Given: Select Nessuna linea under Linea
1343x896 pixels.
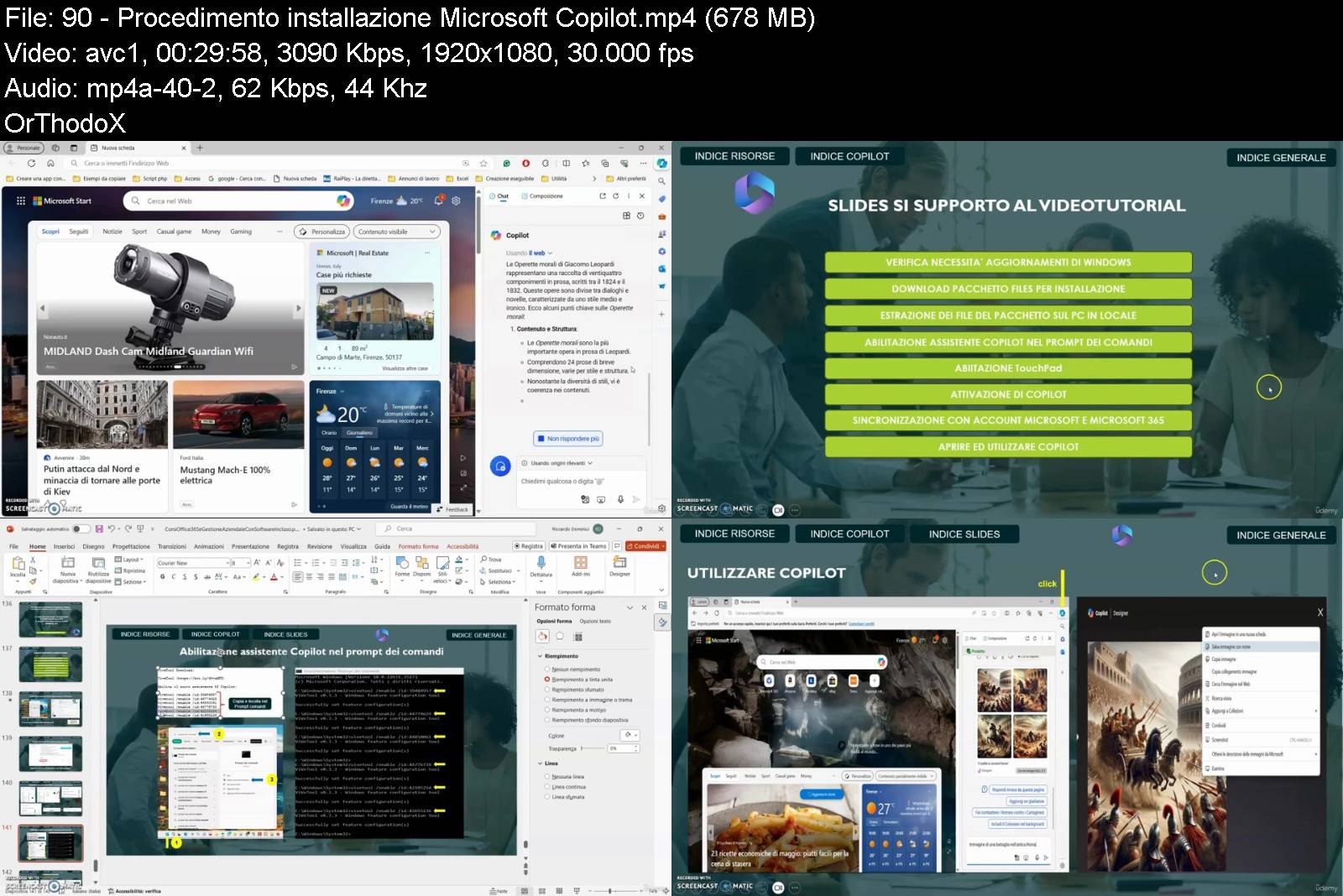Looking at the screenshot, I should [x=547, y=776].
